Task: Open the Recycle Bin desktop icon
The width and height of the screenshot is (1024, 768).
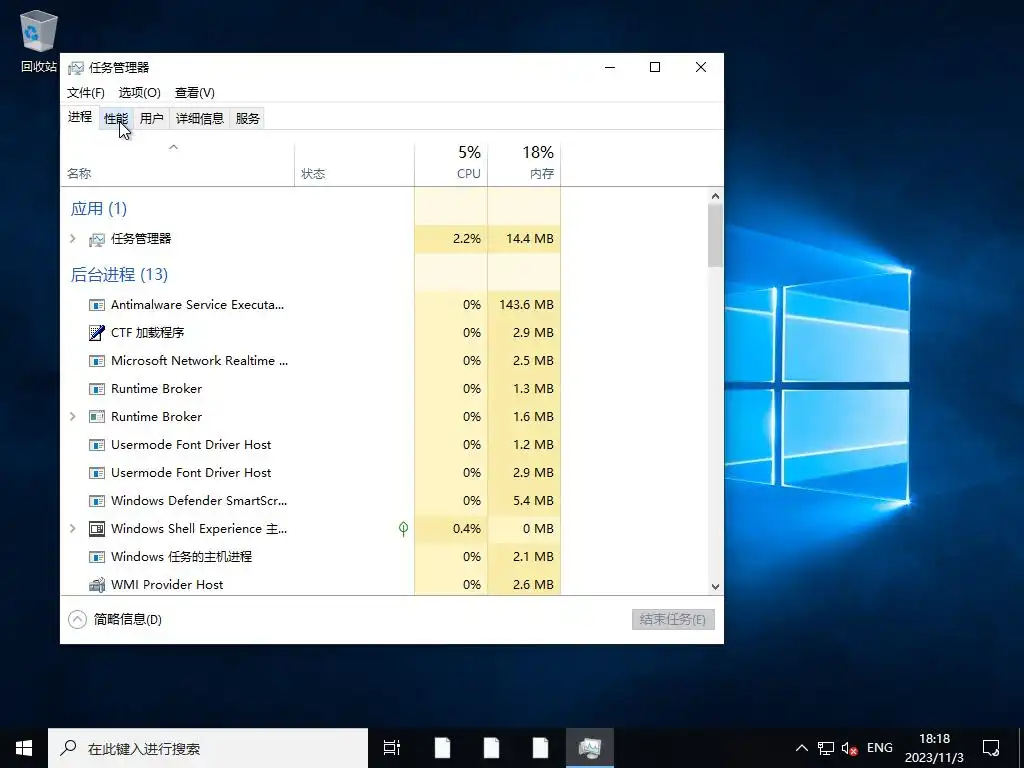Action: [x=38, y=40]
